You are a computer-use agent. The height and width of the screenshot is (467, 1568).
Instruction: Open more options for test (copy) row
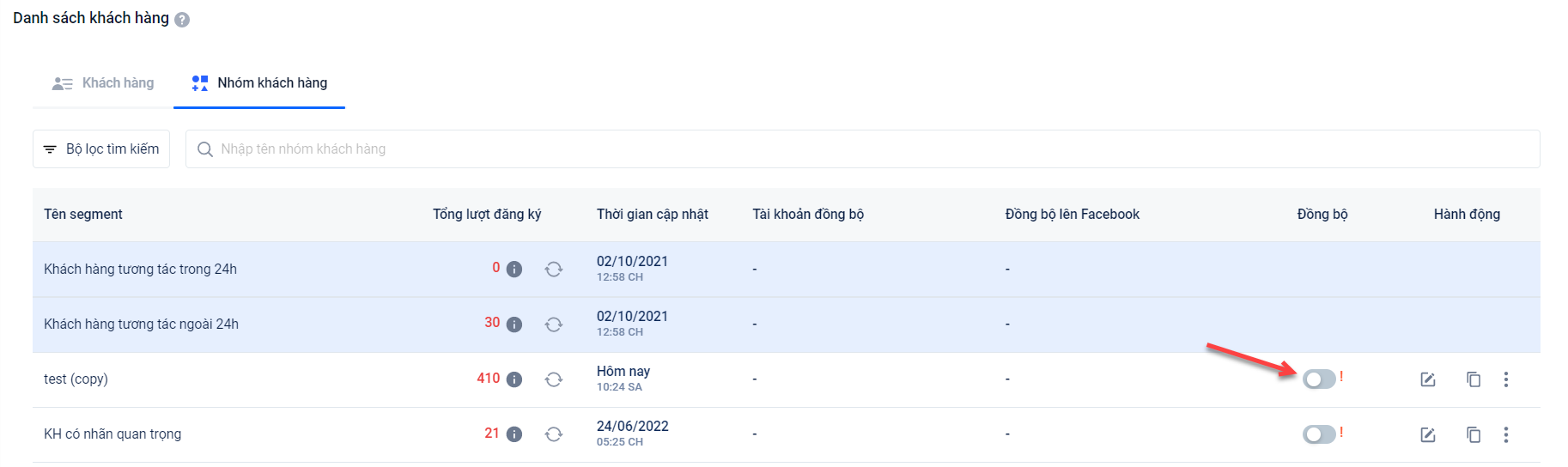click(1506, 379)
